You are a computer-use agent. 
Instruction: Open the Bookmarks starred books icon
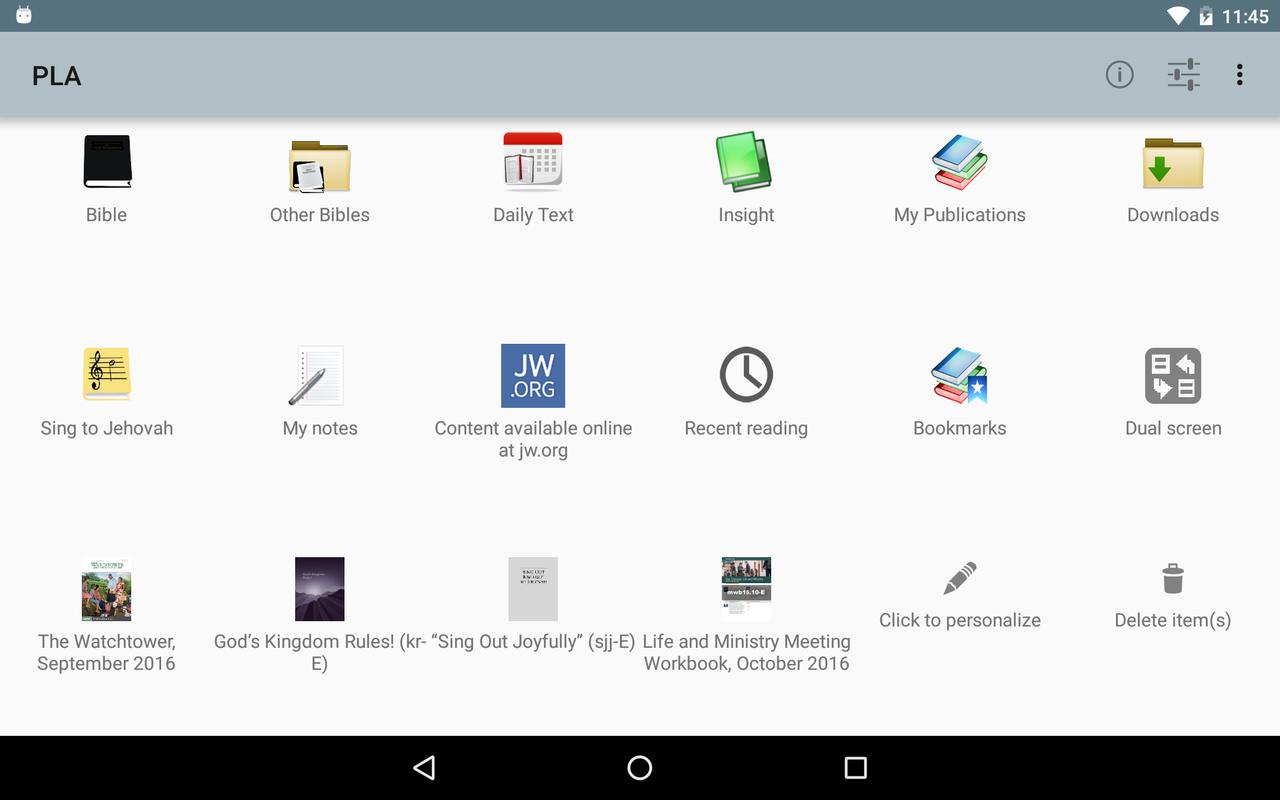point(960,375)
